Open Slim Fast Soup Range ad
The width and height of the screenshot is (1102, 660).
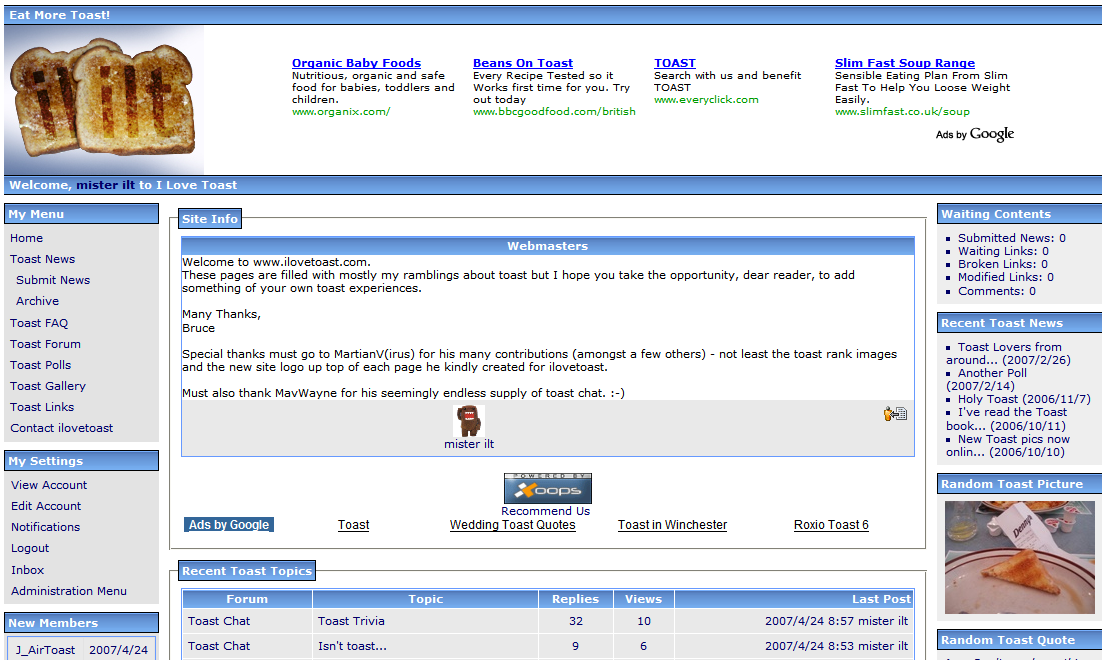[x=905, y=63]
